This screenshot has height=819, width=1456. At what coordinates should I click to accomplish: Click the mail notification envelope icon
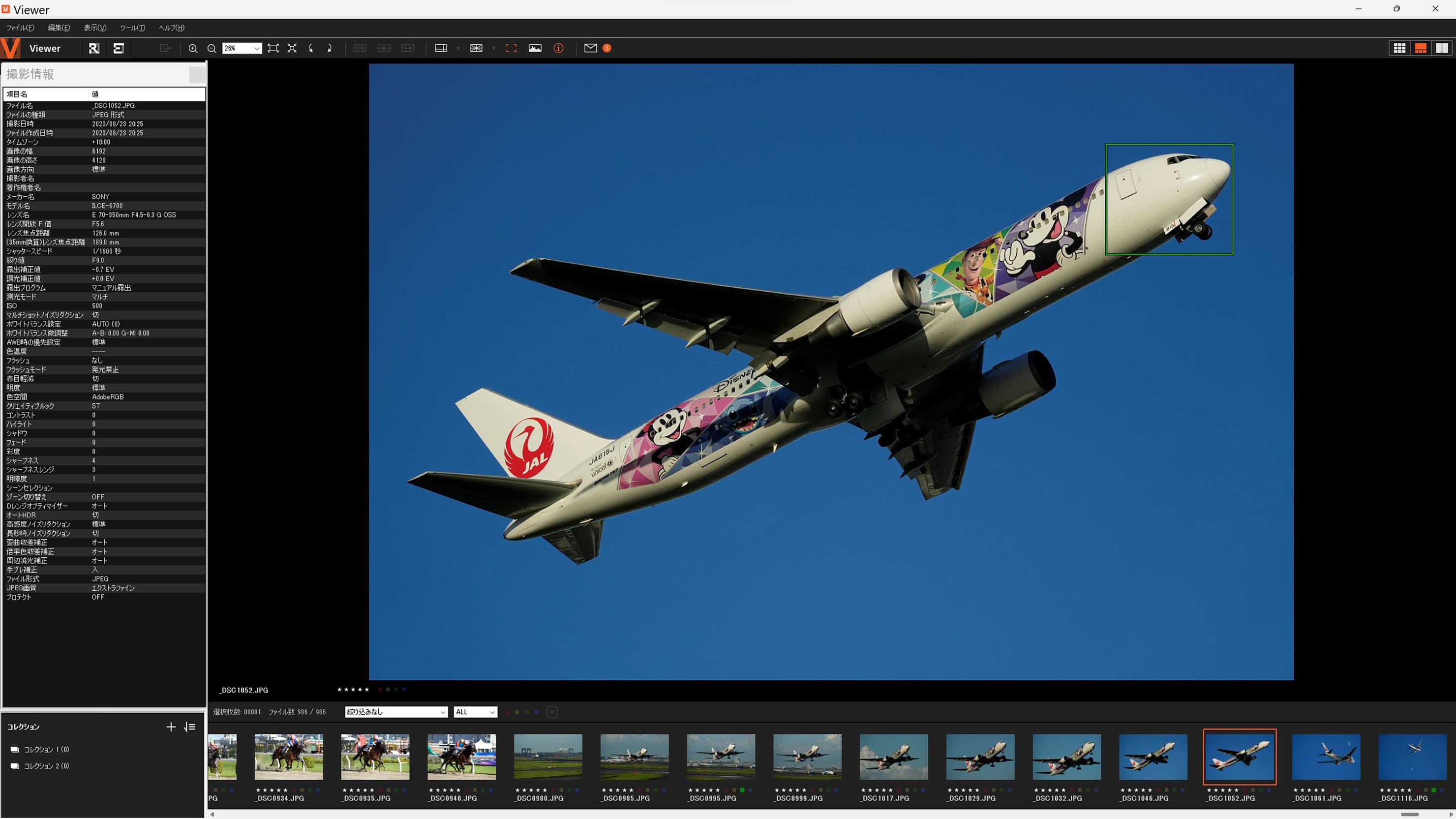click(x=590, y=48)
